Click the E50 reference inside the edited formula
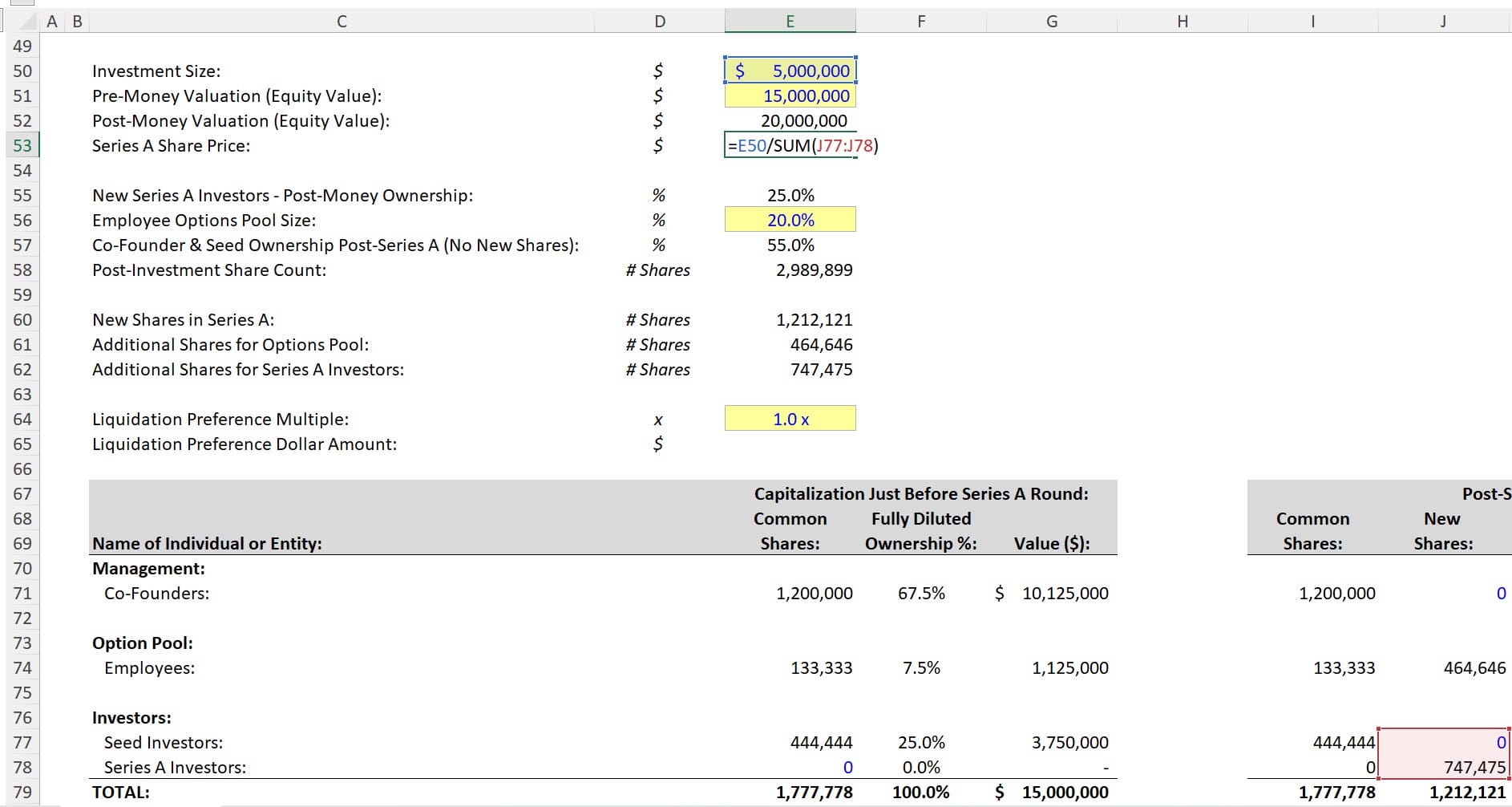The image size is (1512, 807). [752, 146]
